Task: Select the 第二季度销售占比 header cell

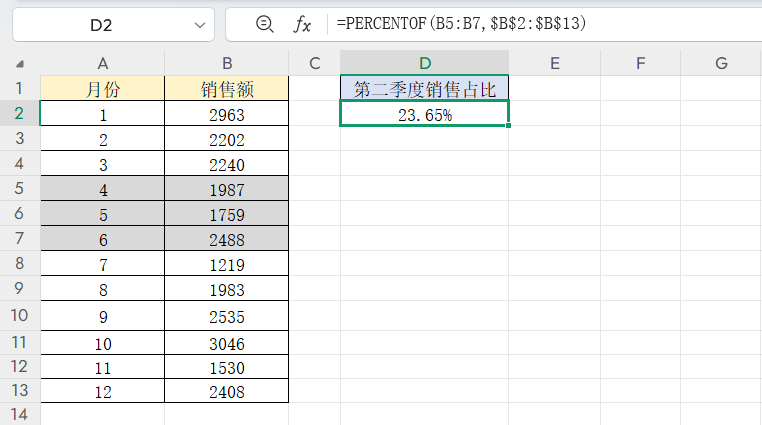Action: [424, 88]
